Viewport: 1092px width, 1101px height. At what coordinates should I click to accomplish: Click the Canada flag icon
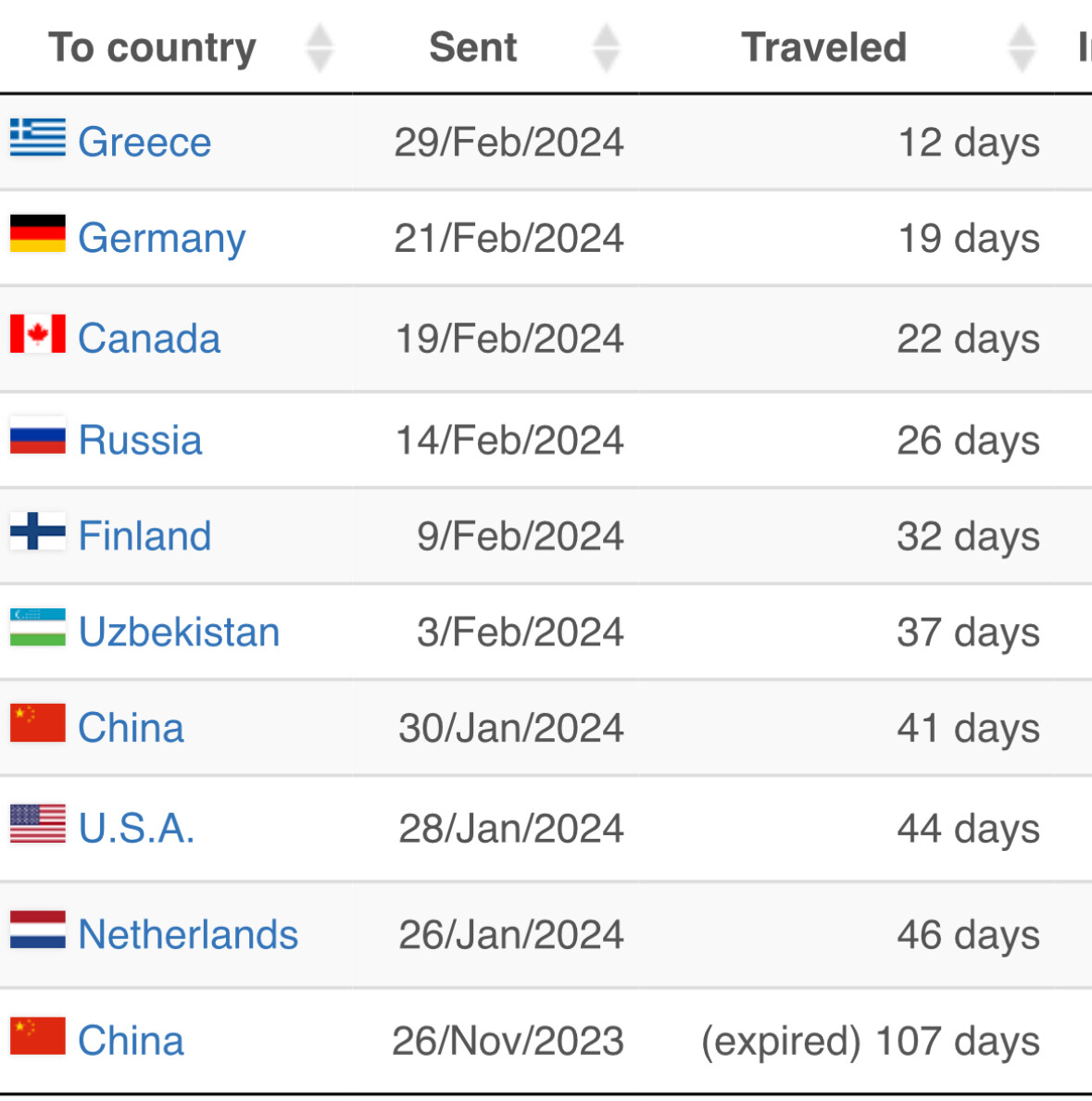(x=38, y=334)
